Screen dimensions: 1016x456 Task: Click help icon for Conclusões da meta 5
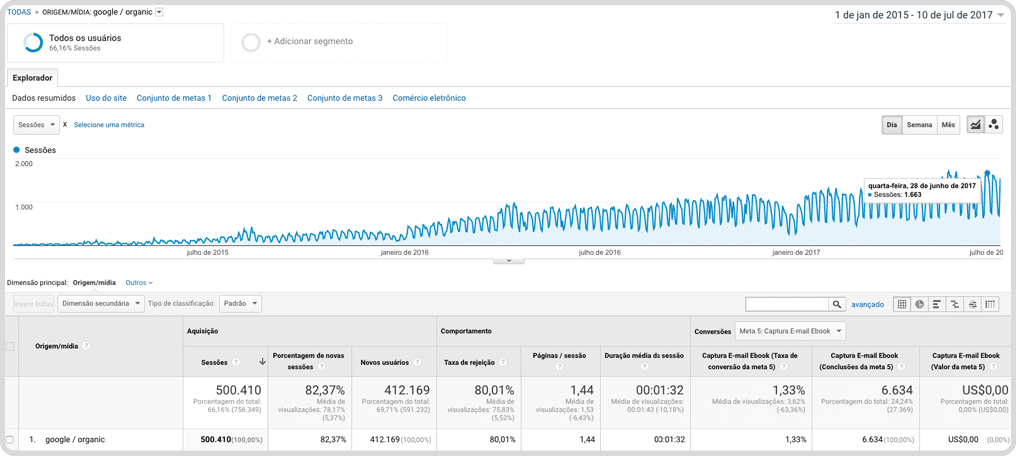pos(899,367)
